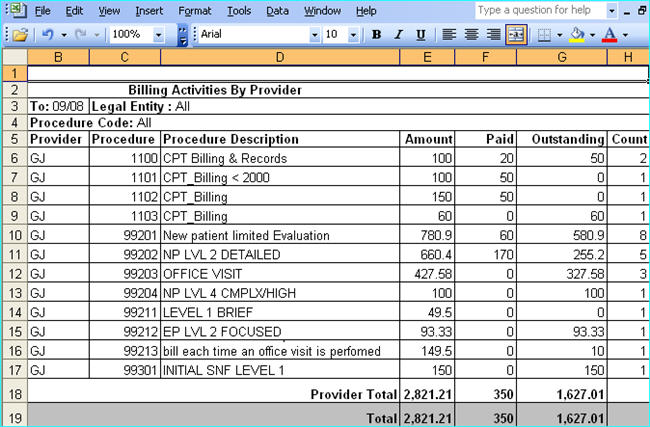Open the Data menu
Viewport: 650px width, 427px height.
[277, 10]
